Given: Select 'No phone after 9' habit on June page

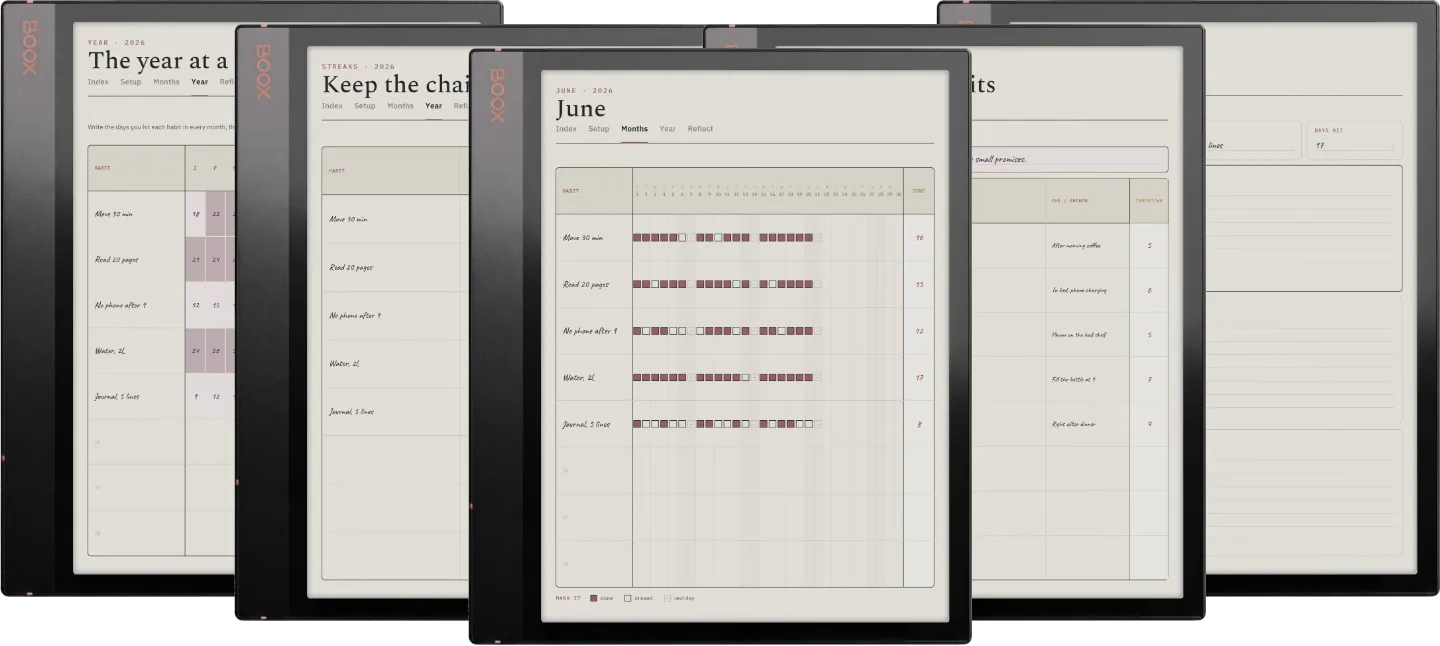Looking at the screenshot, I should coord(590,331).
